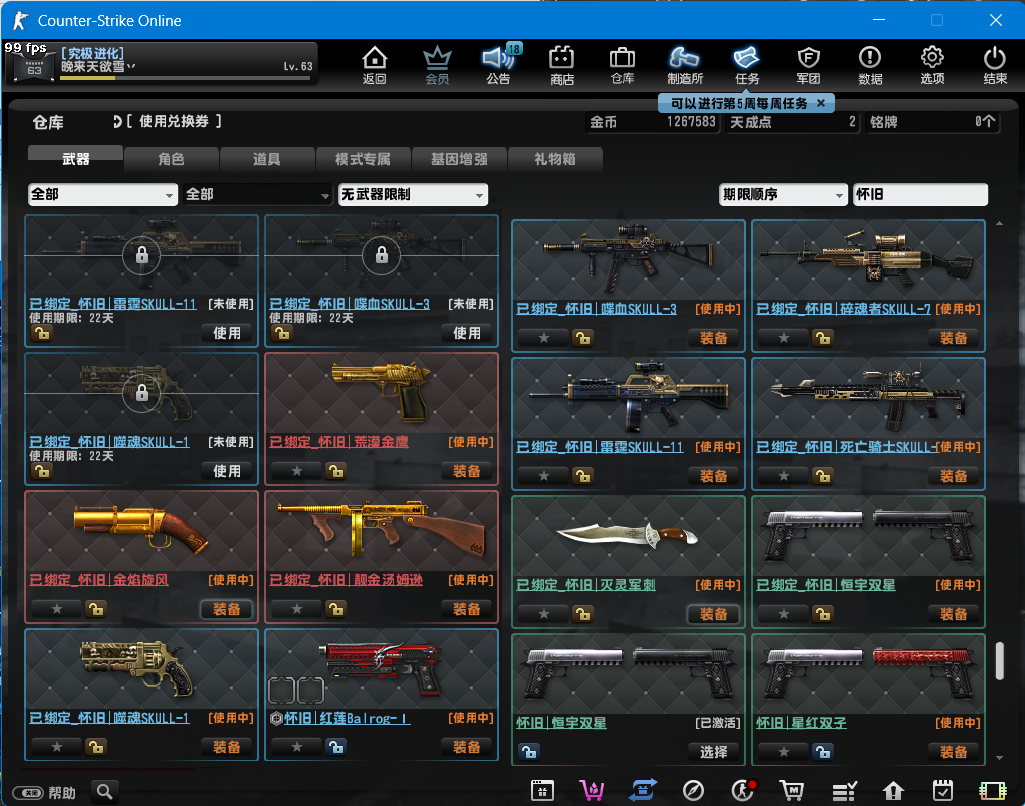Screen dimensions: 1025x806
Task: Toggle the blue lock on 星红双子
Action: [x=823, y=752]
